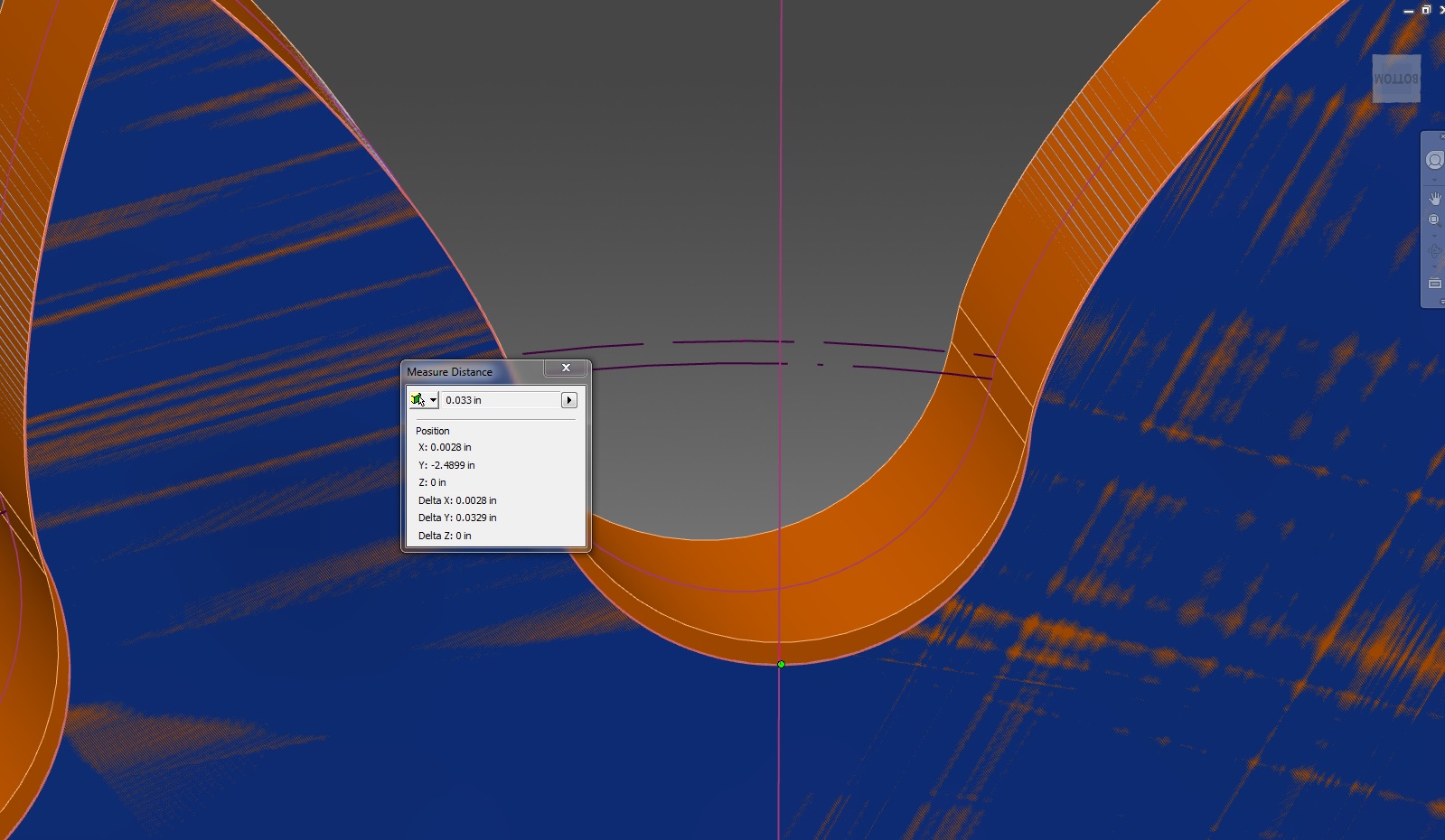The width and height of the screenshot is (1445, 840).
Task: Open navigation bar customize menu at bottom
Action: 1441,302
